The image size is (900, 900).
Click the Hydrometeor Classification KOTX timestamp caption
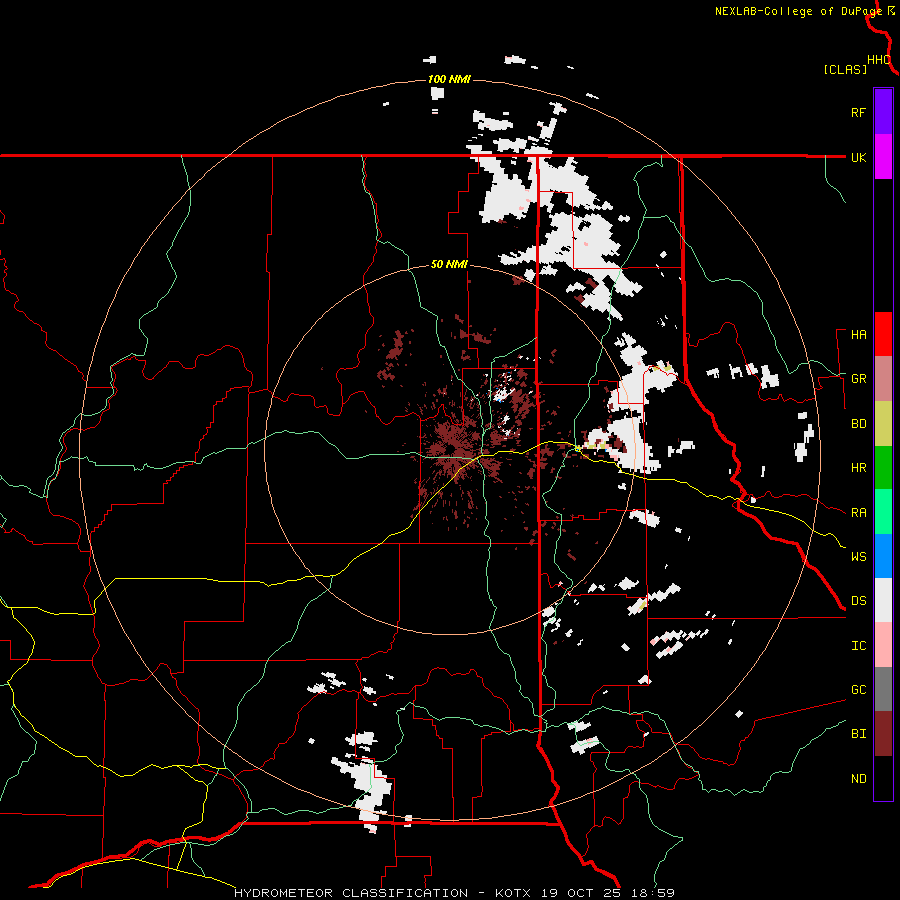tap(454, 893)
